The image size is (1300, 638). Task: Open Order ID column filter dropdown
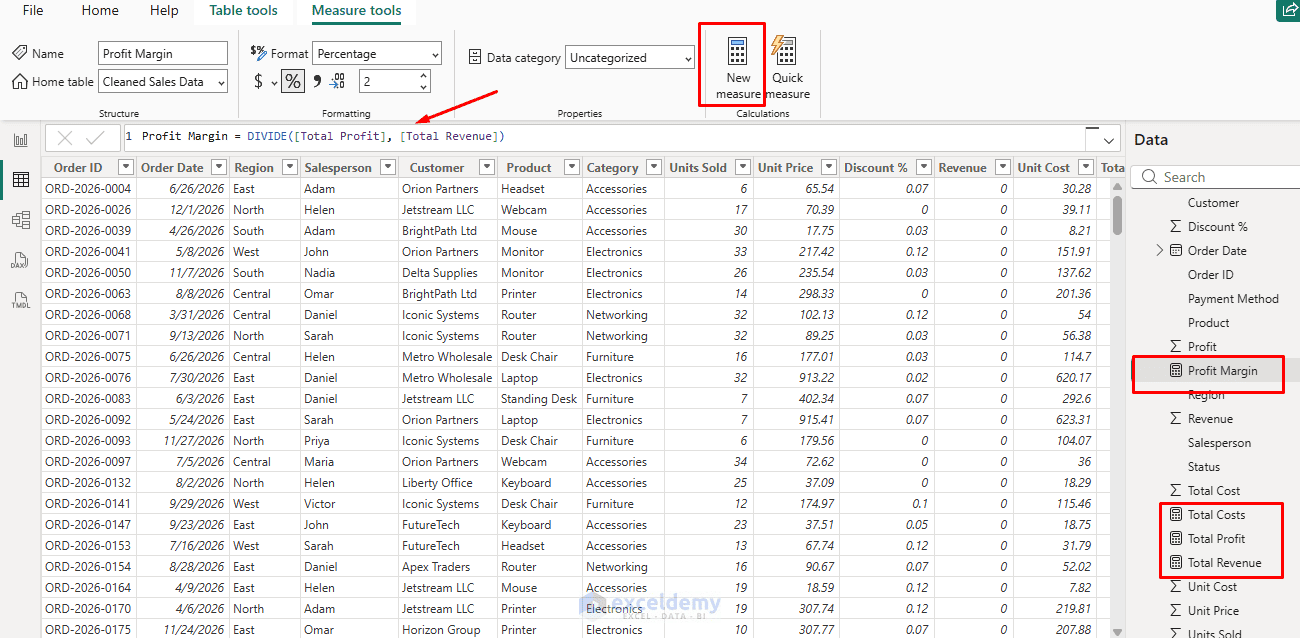126,168
